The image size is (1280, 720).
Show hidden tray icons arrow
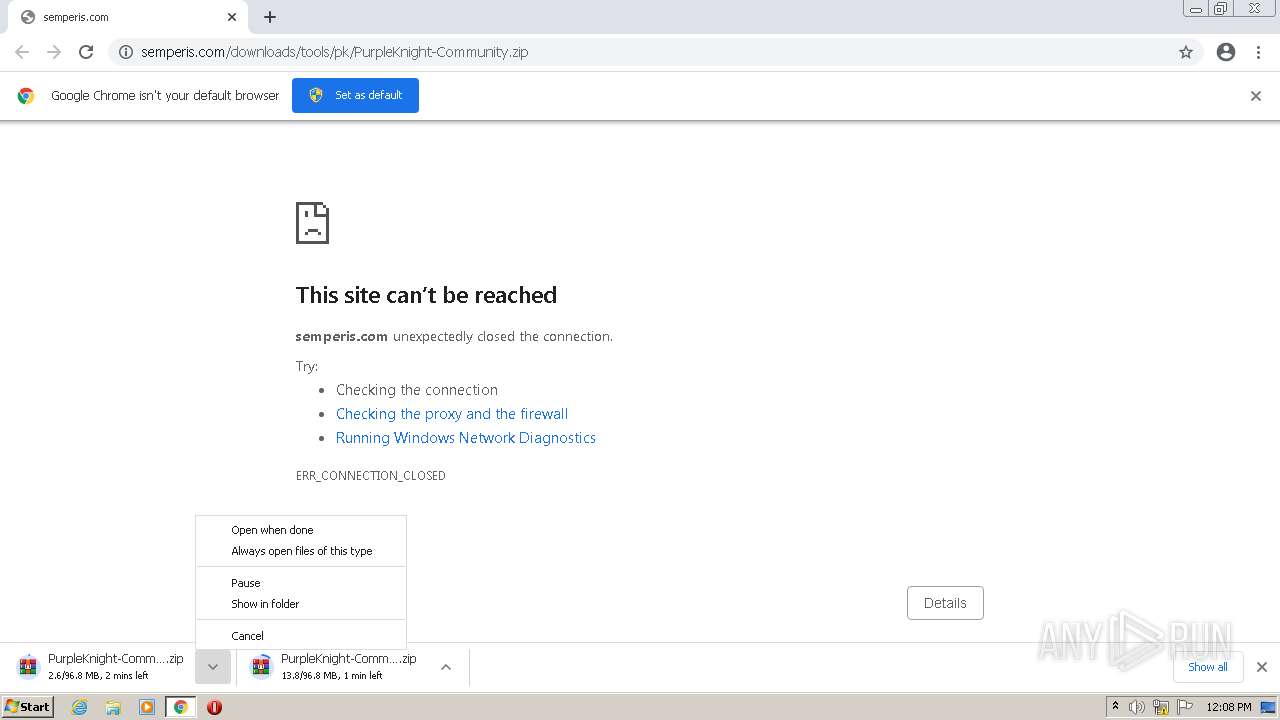click(x=1115, y=707)
